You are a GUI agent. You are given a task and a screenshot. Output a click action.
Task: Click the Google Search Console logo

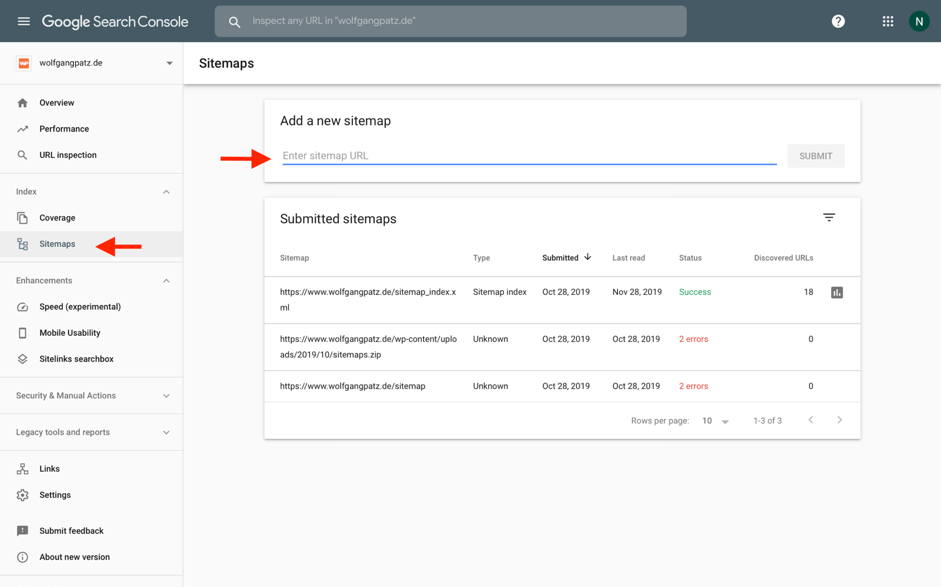115,22
